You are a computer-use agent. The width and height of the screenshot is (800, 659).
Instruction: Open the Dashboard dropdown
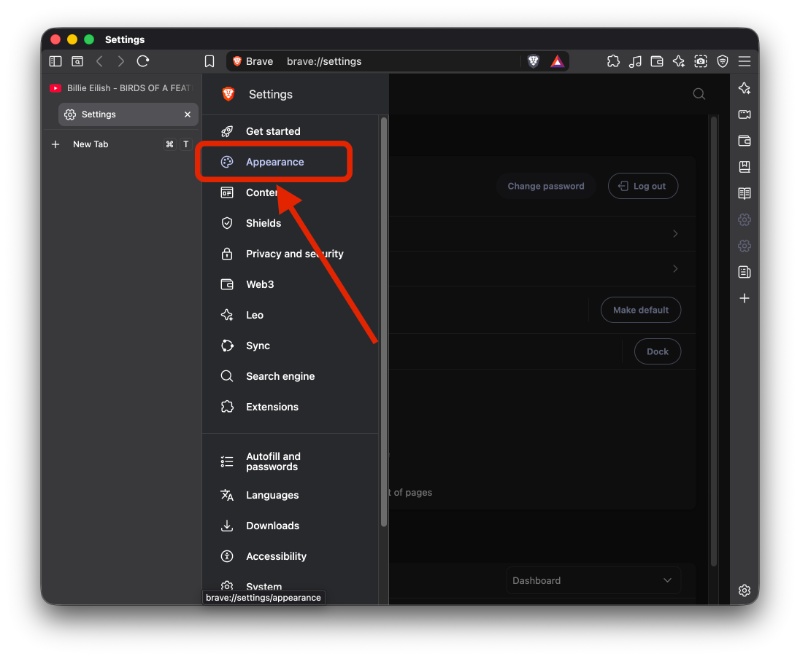point(592,580)
